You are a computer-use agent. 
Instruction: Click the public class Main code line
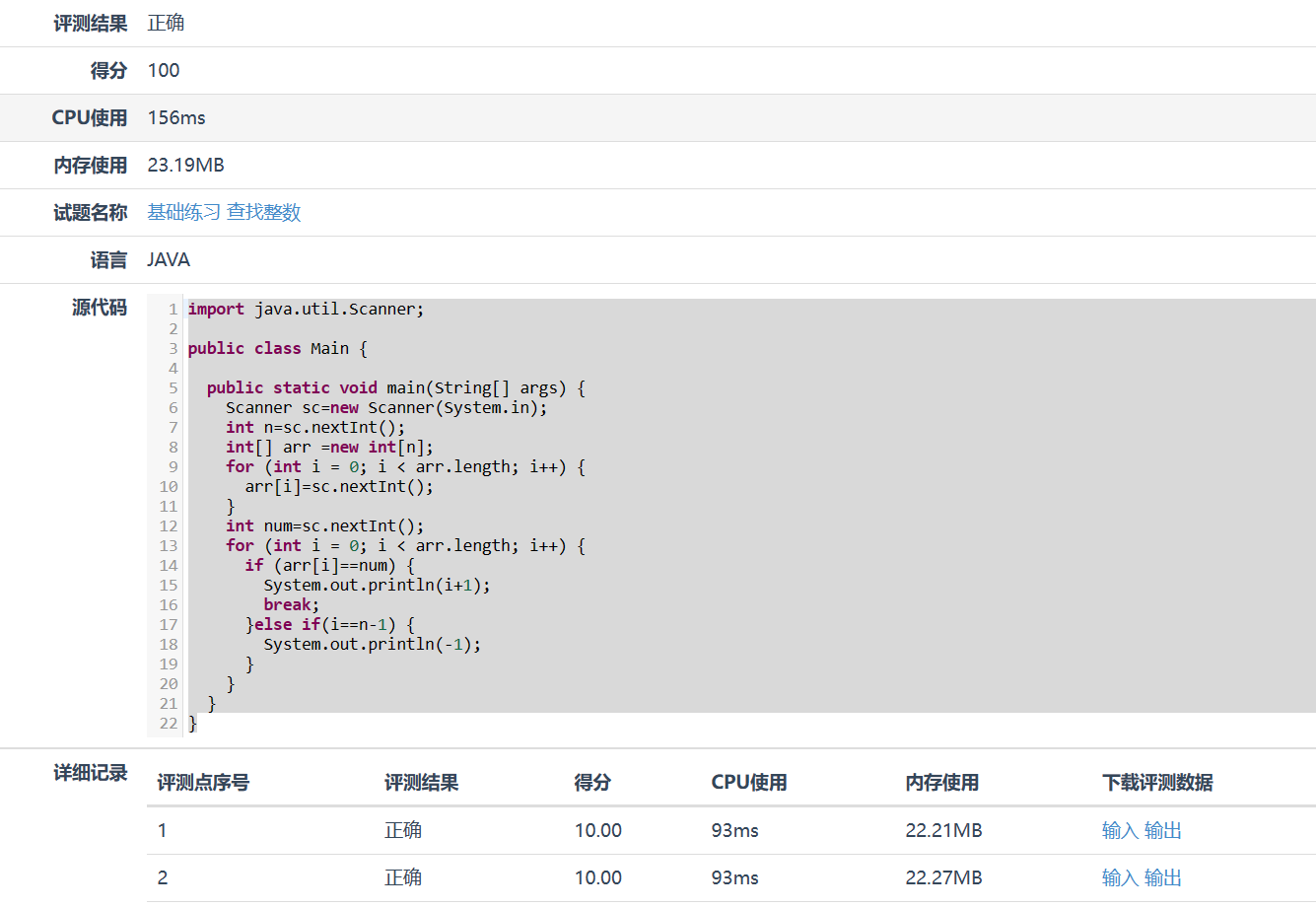click(x=277, y=348)
